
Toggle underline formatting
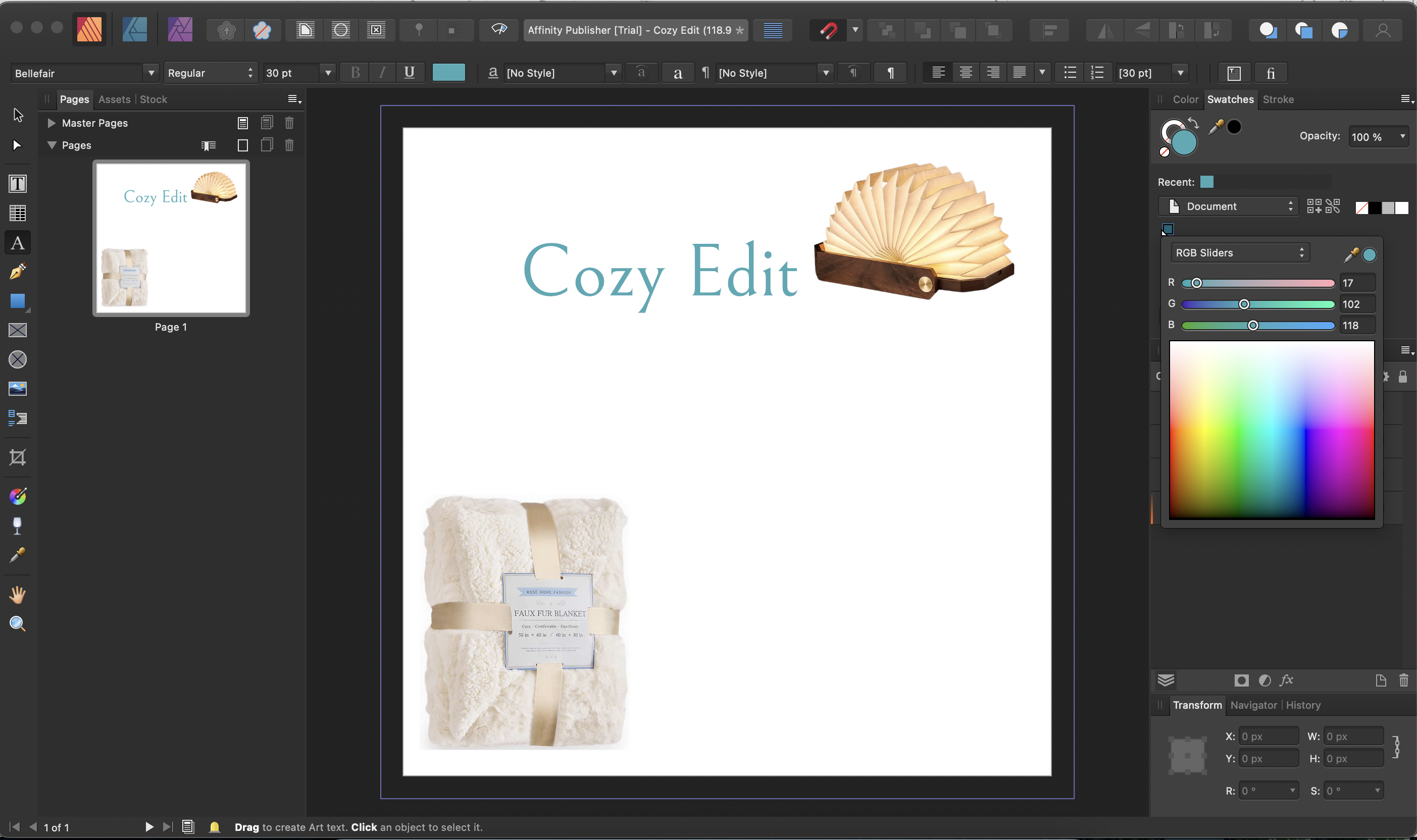point(411,73)
